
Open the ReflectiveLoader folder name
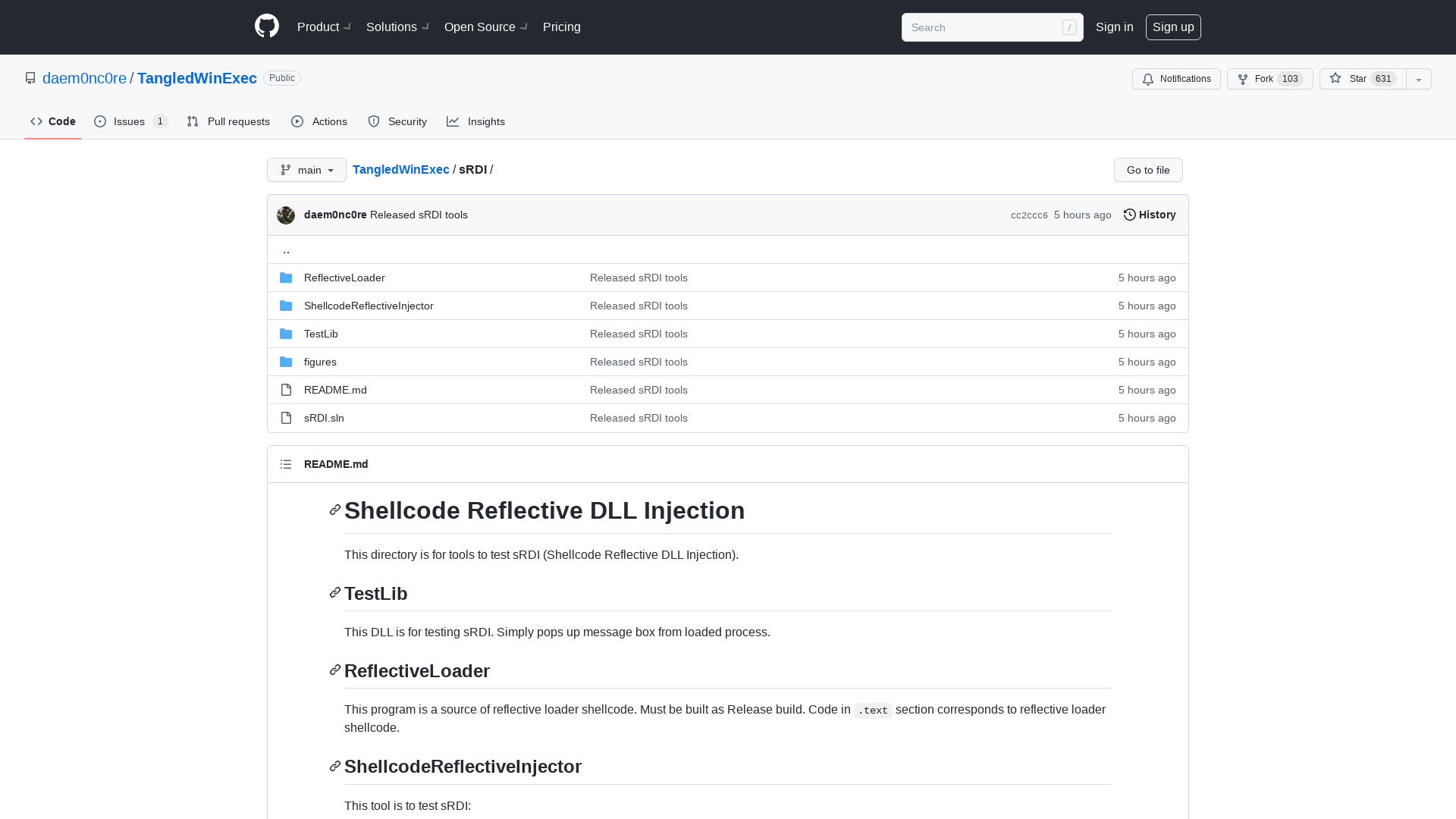344,278
